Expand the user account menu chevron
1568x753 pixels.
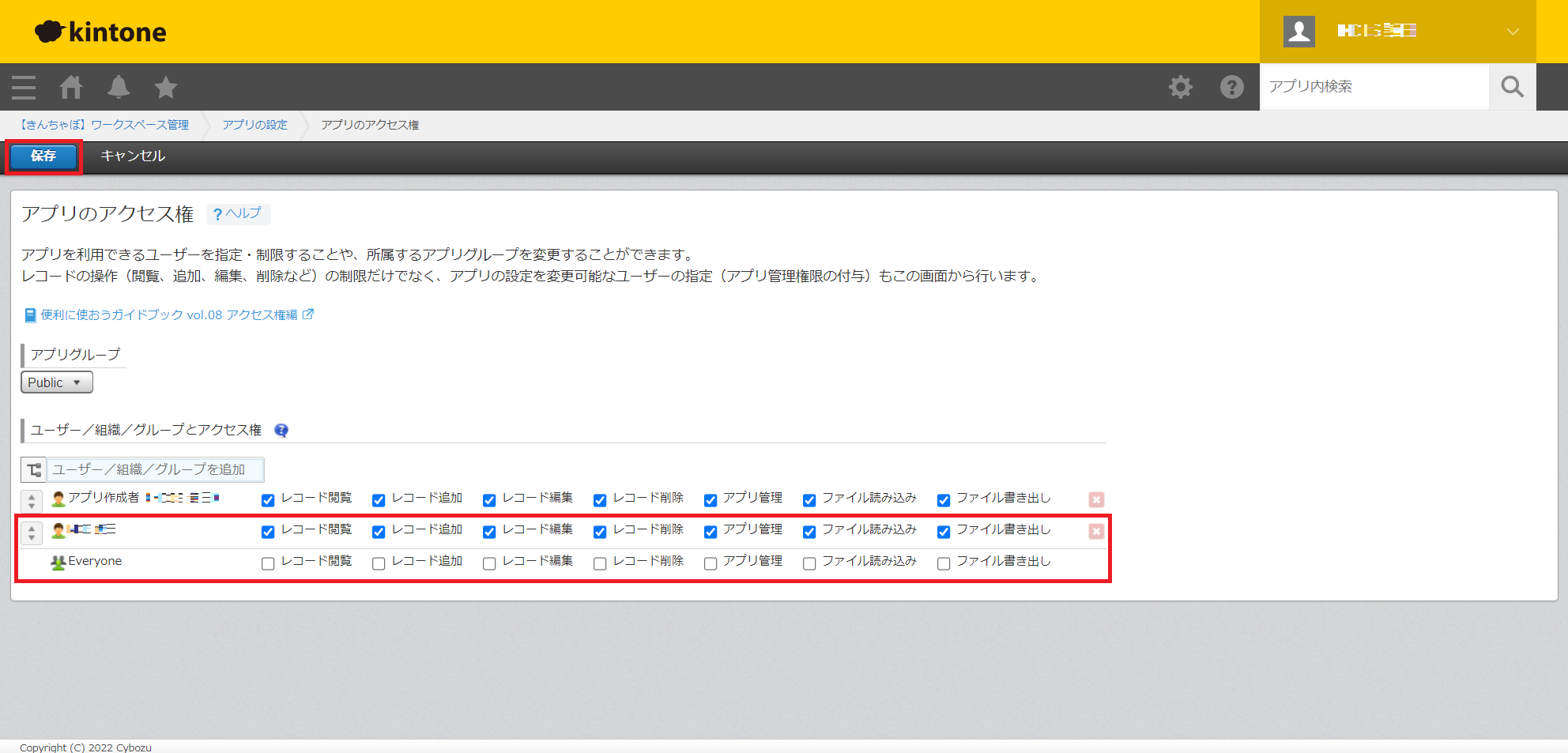click(1513, 32)
